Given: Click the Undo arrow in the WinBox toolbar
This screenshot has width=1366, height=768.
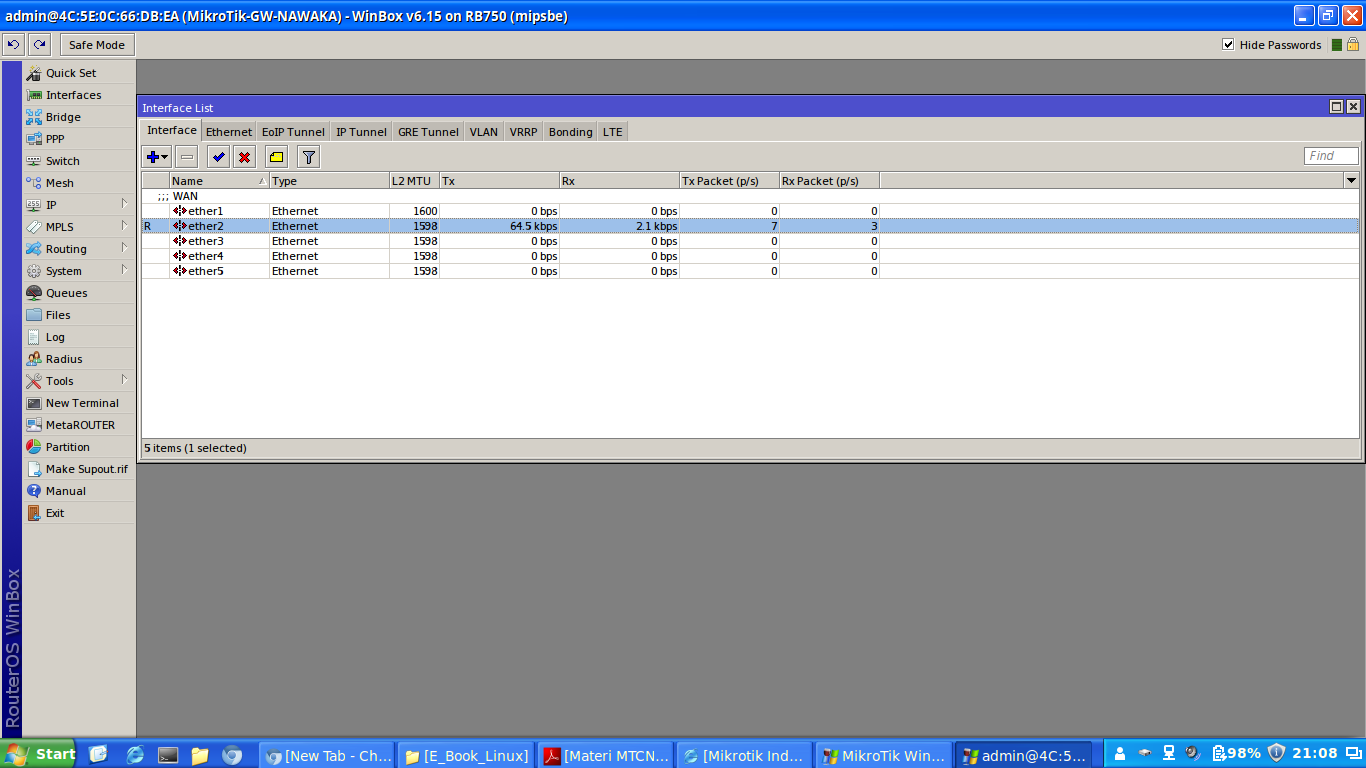Looking at the screenshot, I should [14, 45].
